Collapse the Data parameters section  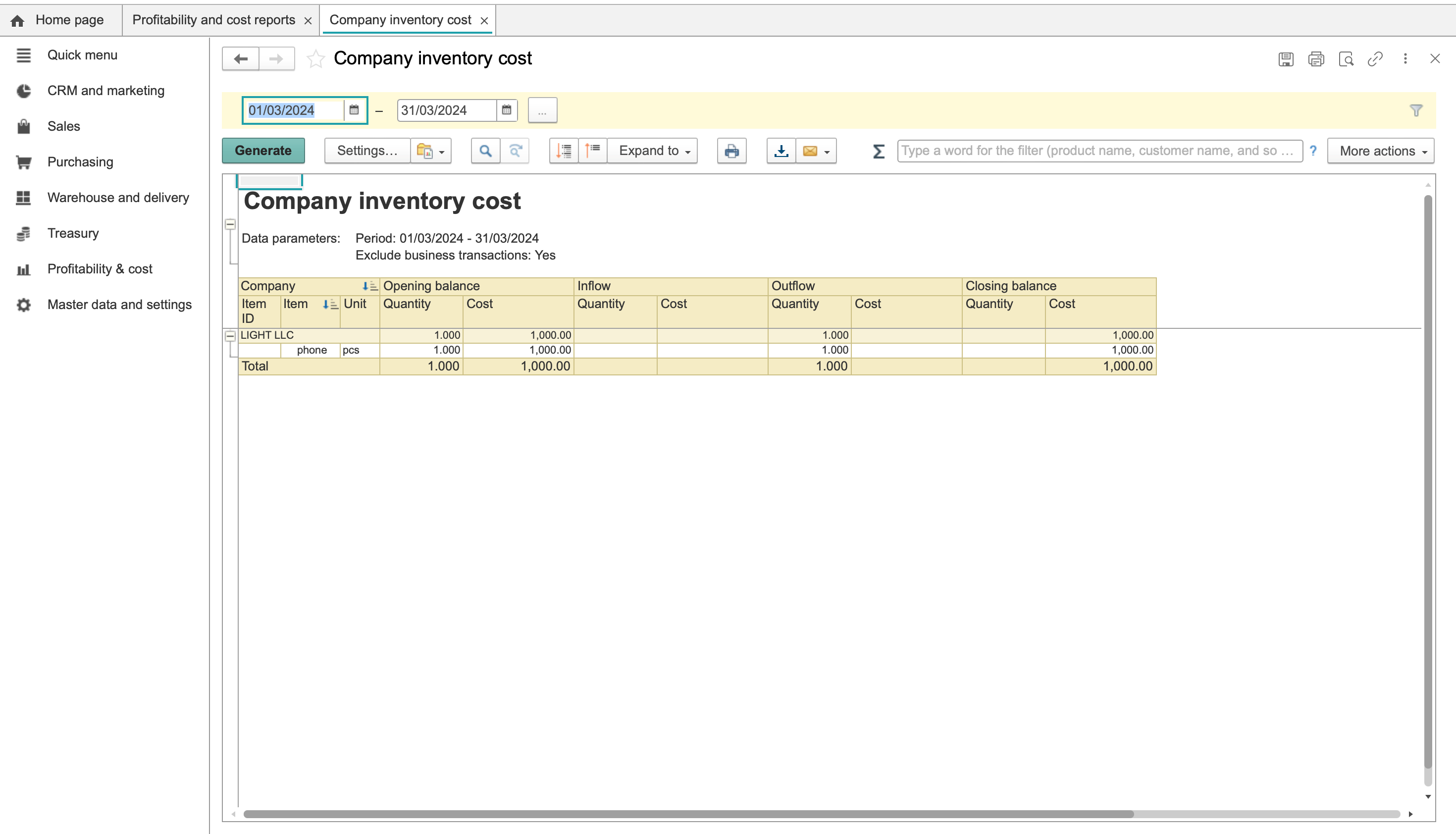230,224
